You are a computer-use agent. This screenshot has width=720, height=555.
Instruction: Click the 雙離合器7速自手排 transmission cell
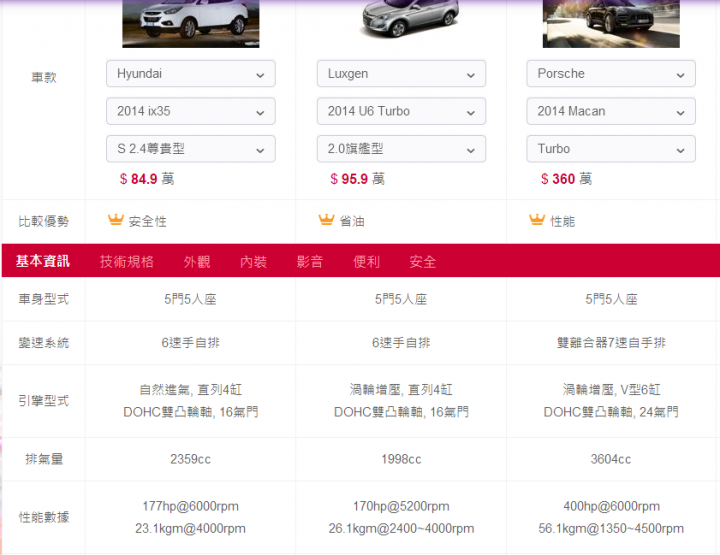click(x=611, y=343)
